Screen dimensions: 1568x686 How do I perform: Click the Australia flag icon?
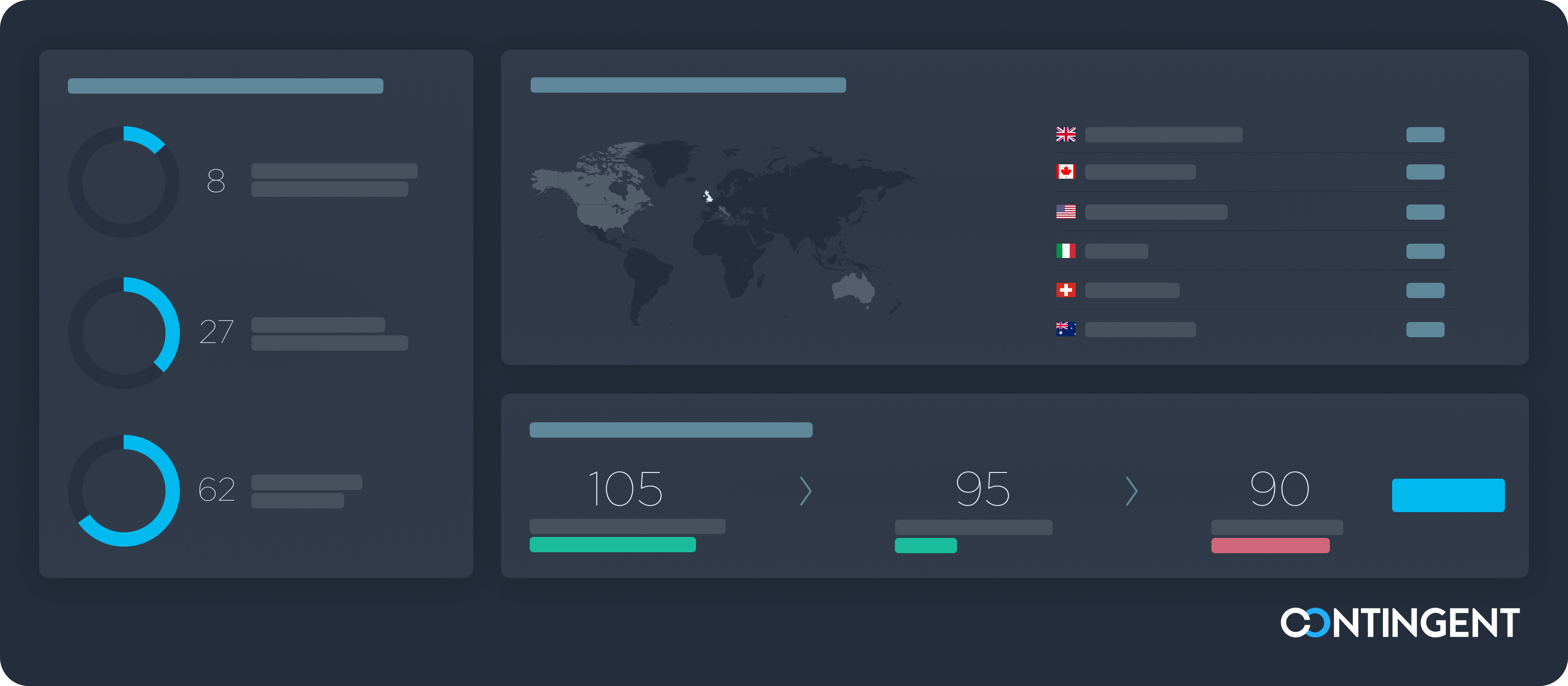point(1065,329)
